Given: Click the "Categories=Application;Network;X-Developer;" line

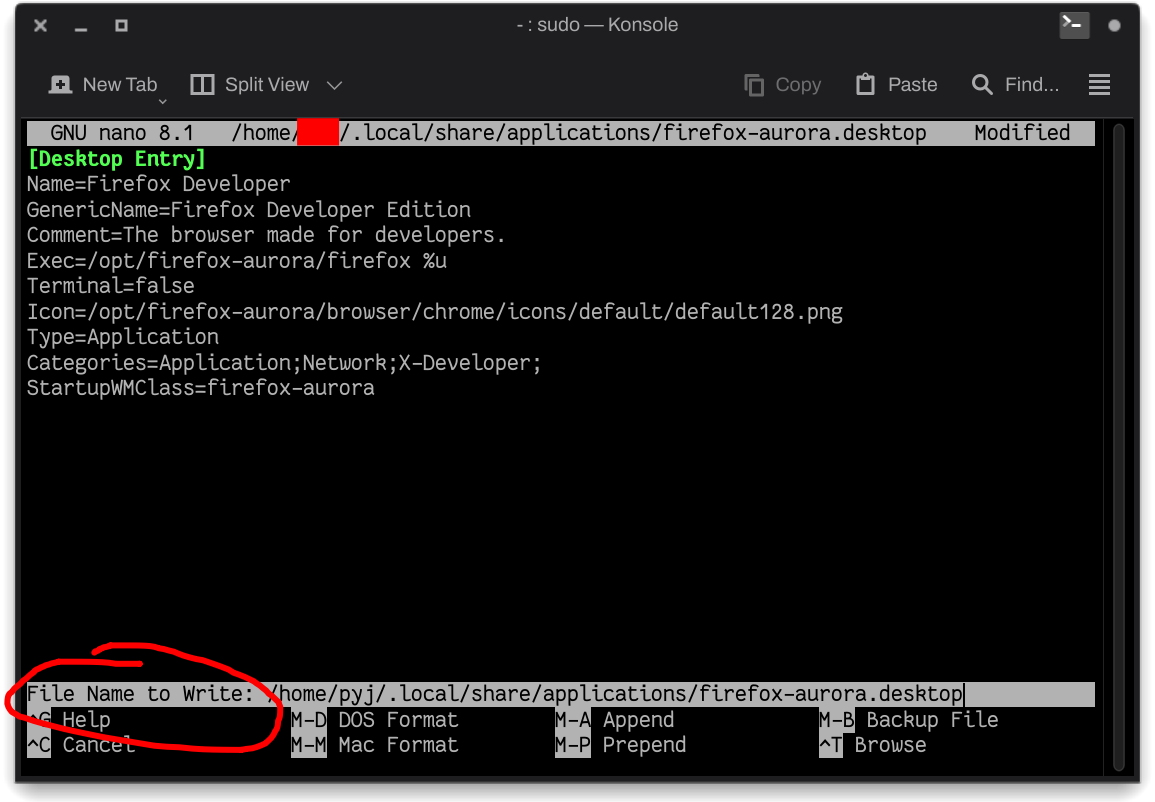Looking at the screenshot, I should (284, 363).
